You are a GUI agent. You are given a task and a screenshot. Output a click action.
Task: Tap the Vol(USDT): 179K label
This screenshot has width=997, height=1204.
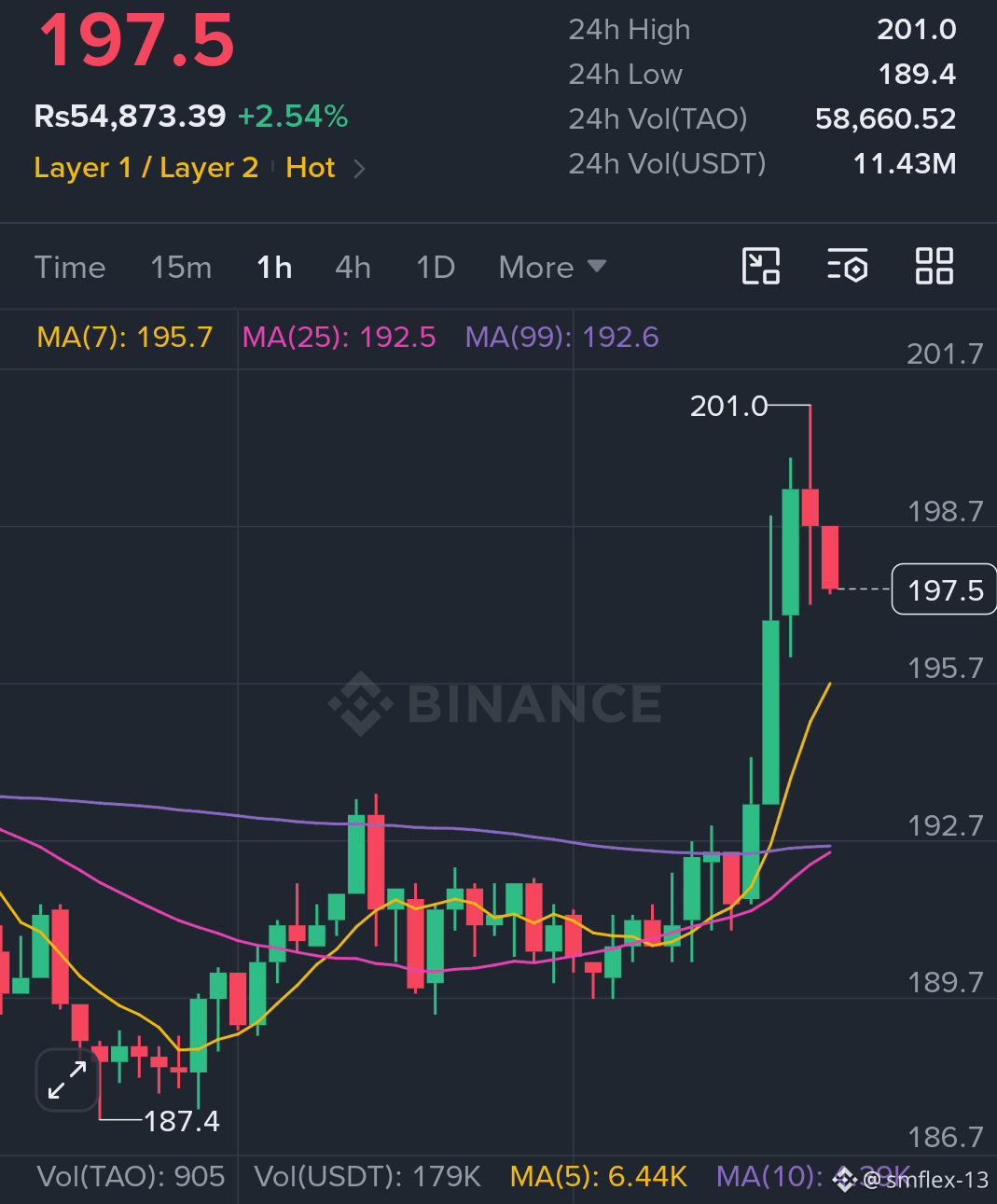point(367,1177)
